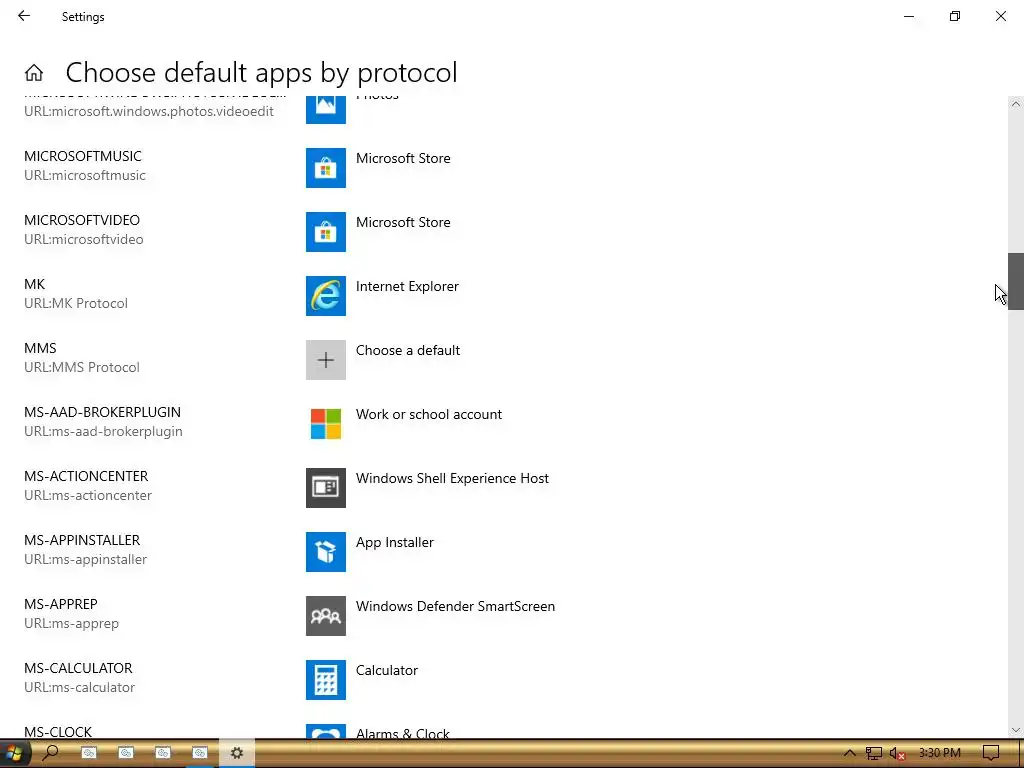
Task: Click the MS-CLOCK protocol name
Action: 58,732
